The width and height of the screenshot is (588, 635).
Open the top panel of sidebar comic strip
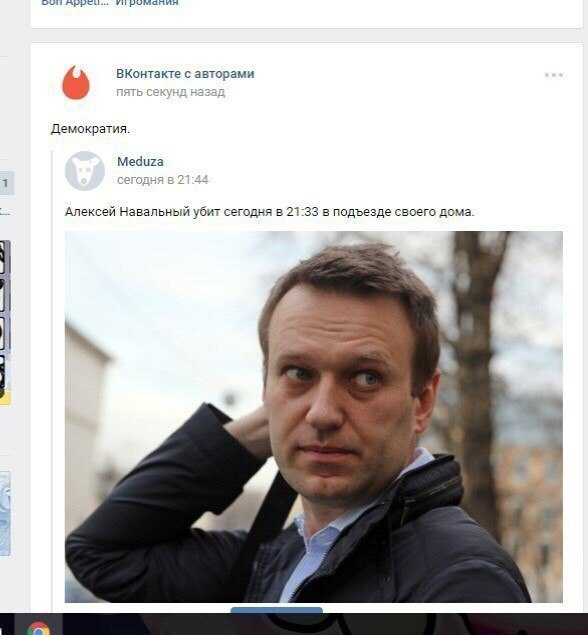[4, 258]
